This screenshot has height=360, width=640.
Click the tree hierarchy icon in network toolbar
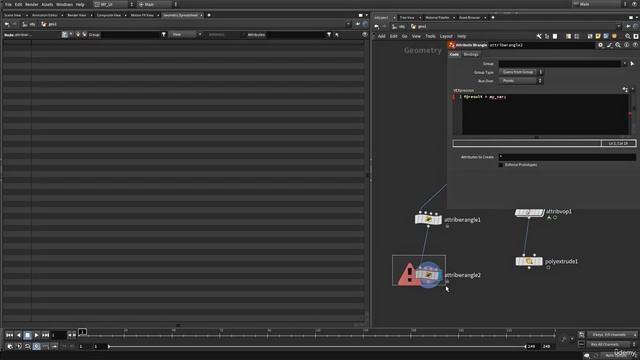547,36
